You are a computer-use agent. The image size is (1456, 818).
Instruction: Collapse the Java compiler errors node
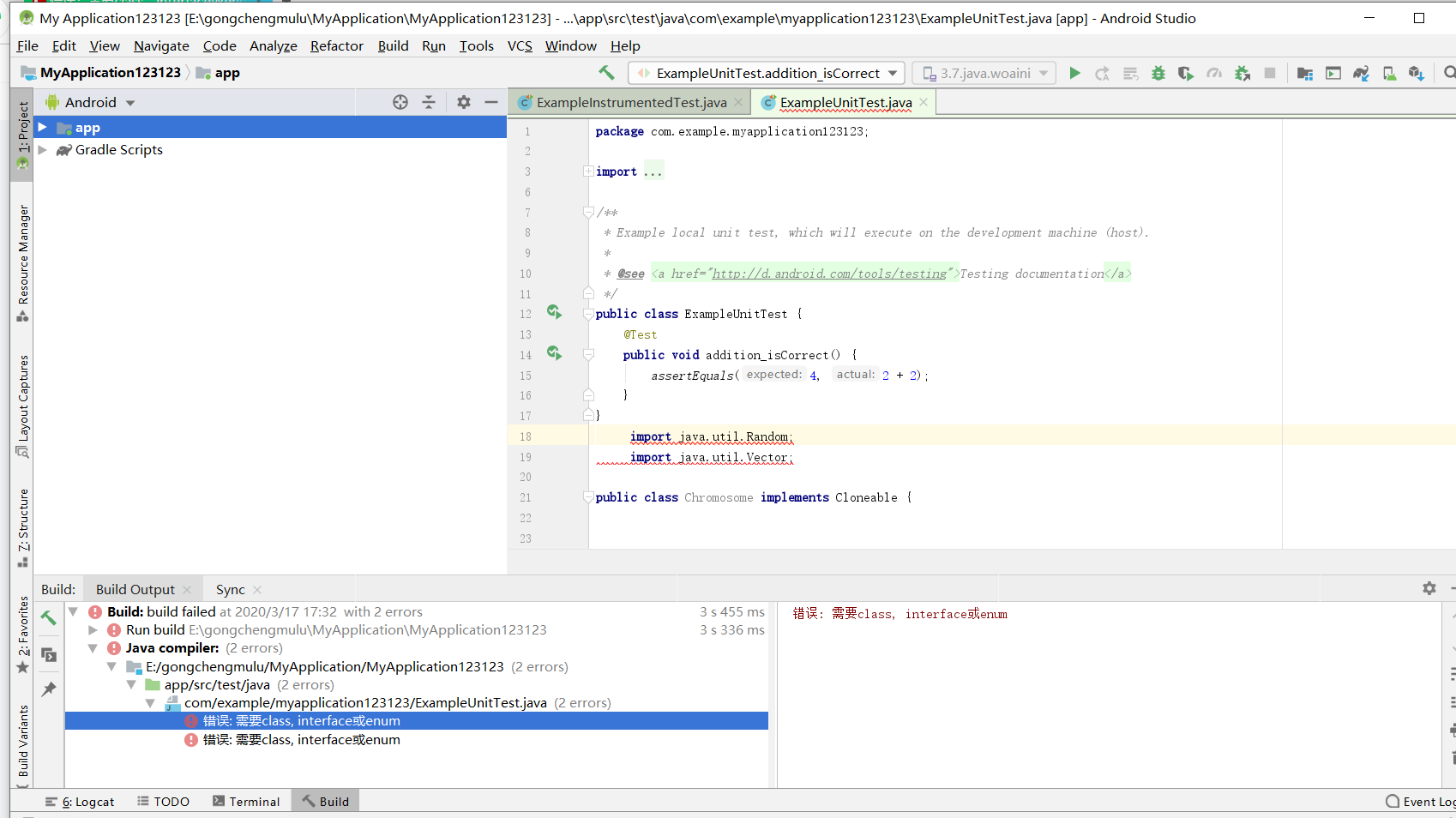click(x=93, y=648)
